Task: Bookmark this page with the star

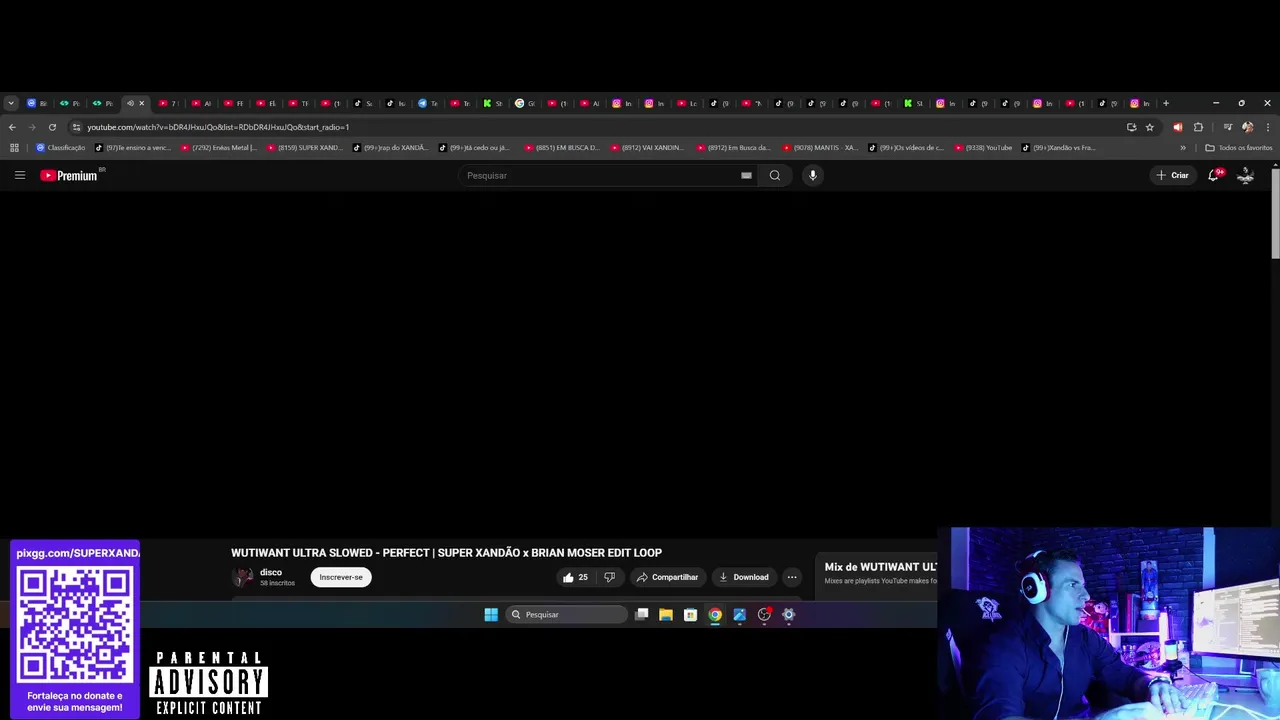Action: [x=1150, y=127]
